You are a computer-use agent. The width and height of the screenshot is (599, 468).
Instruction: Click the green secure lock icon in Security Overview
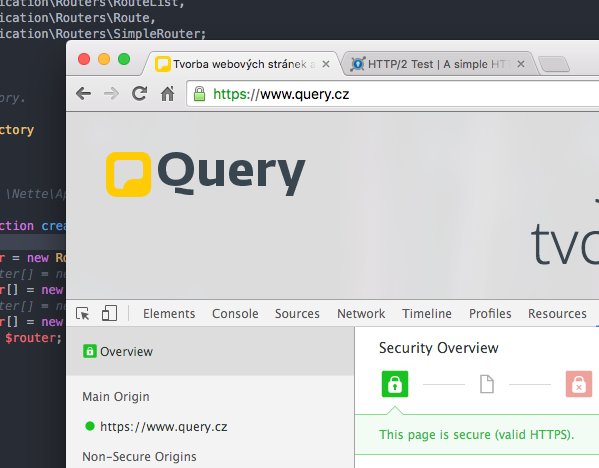point(395,384)
